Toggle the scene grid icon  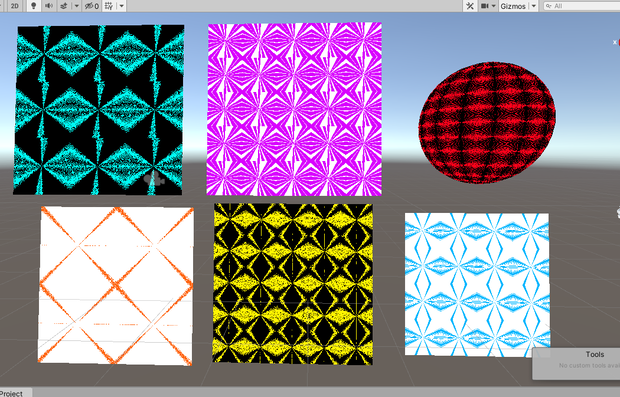(109, 6)
